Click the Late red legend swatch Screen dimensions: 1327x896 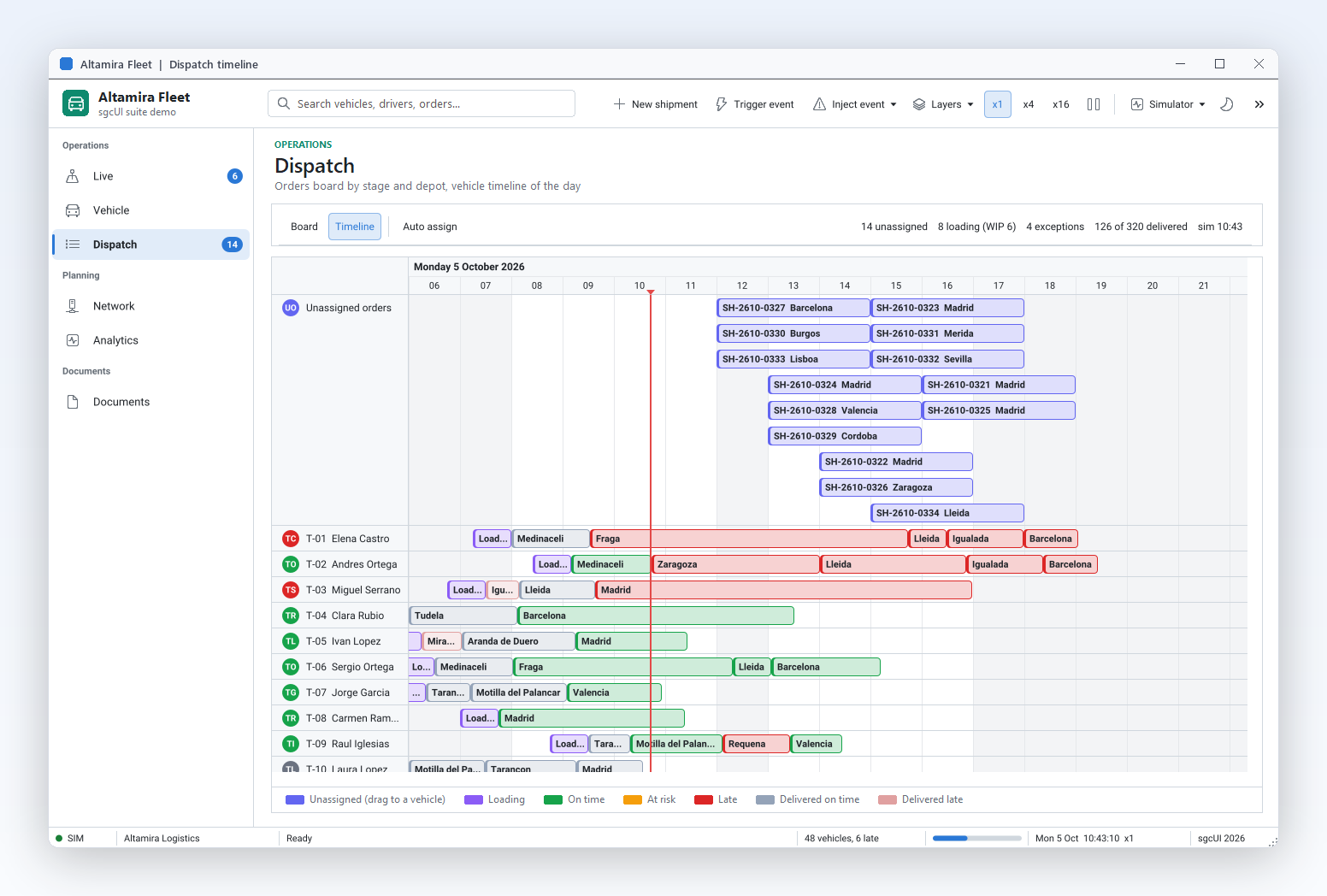point(704,799)
